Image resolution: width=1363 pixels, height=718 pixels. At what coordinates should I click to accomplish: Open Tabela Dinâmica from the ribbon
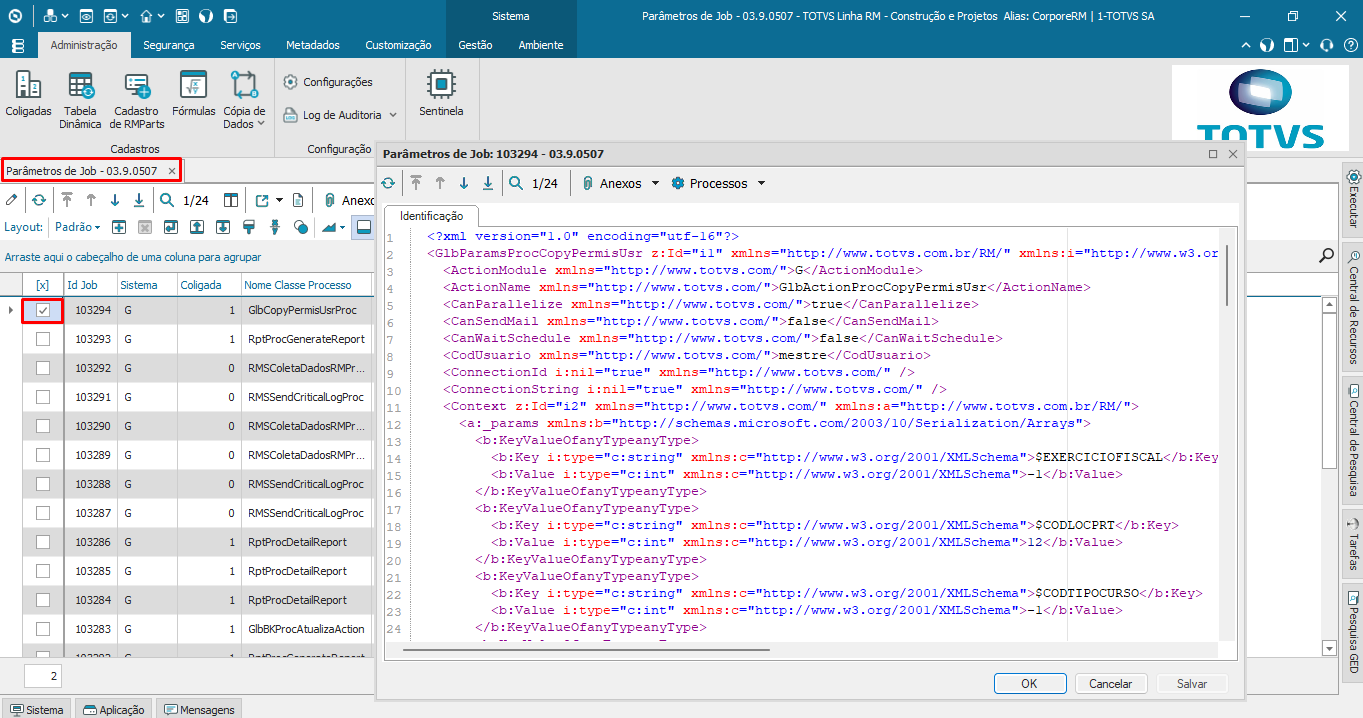click(x=81, y=101)
